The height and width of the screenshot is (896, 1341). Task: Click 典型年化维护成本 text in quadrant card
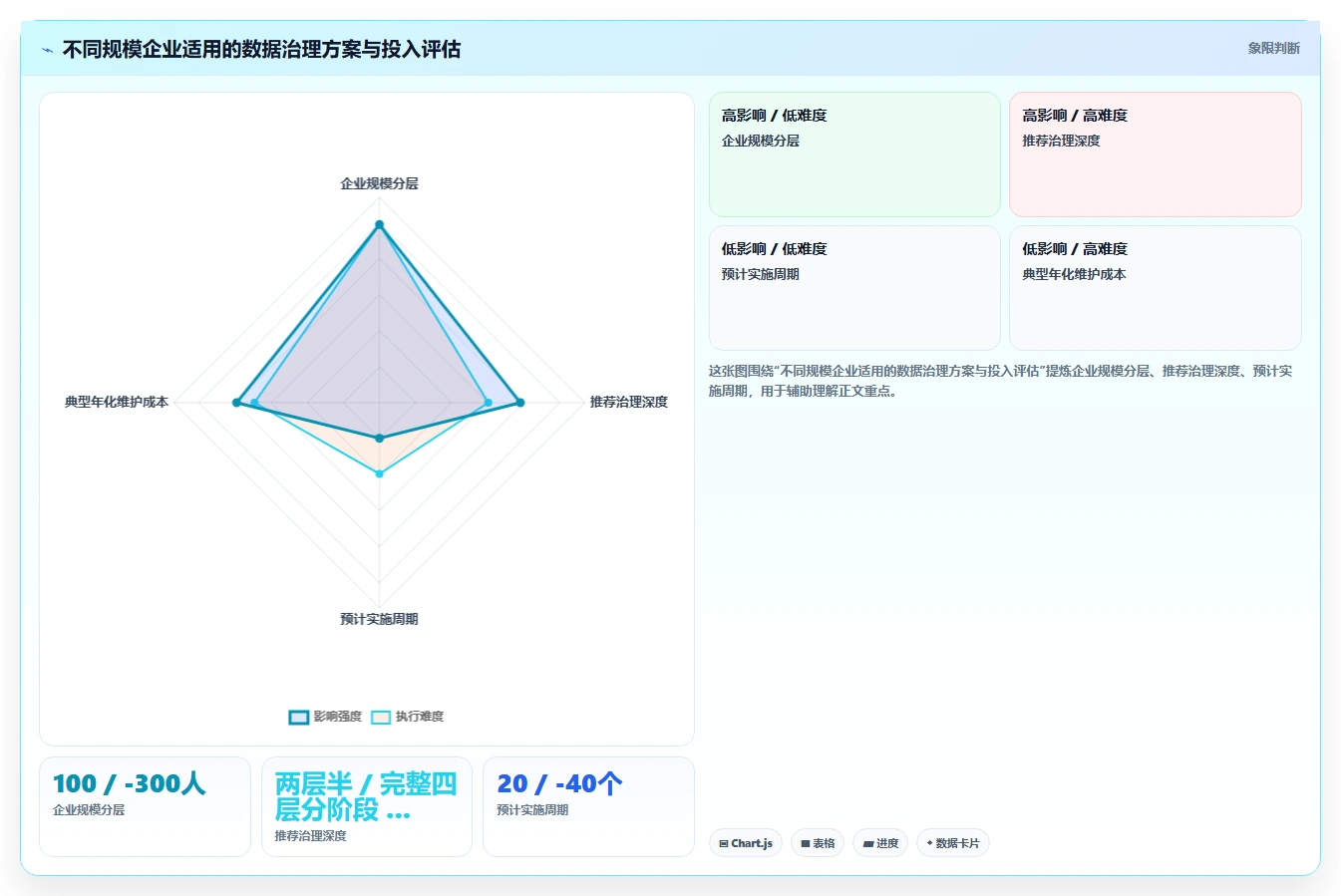coord(1074,274)
